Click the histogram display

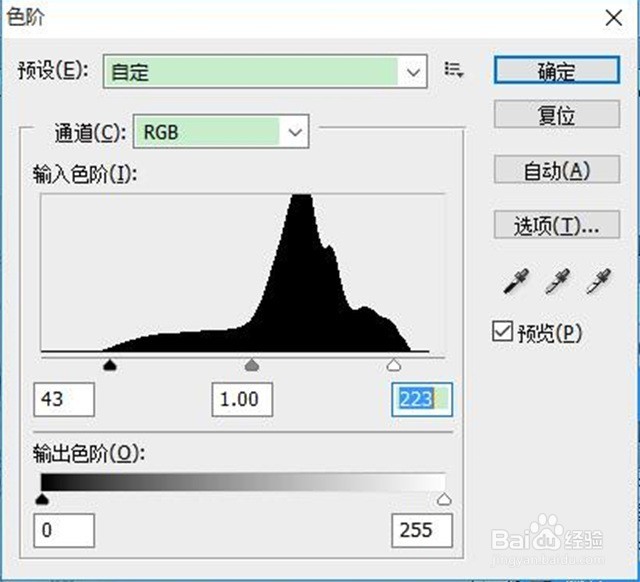[x=243, y=273]
